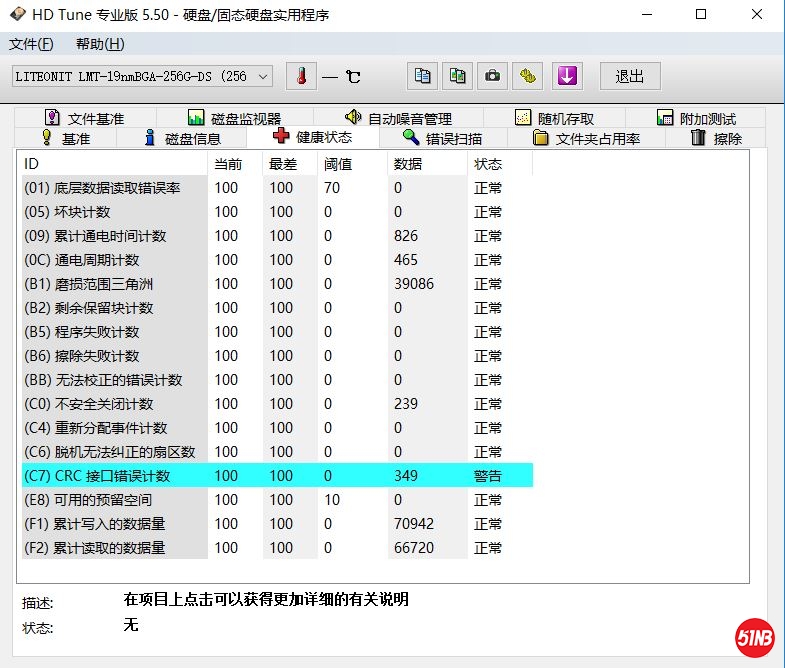This screenshot has height=668, width=785.
Task: Click the temperature thermometer icon
Action: coord(300,76)
